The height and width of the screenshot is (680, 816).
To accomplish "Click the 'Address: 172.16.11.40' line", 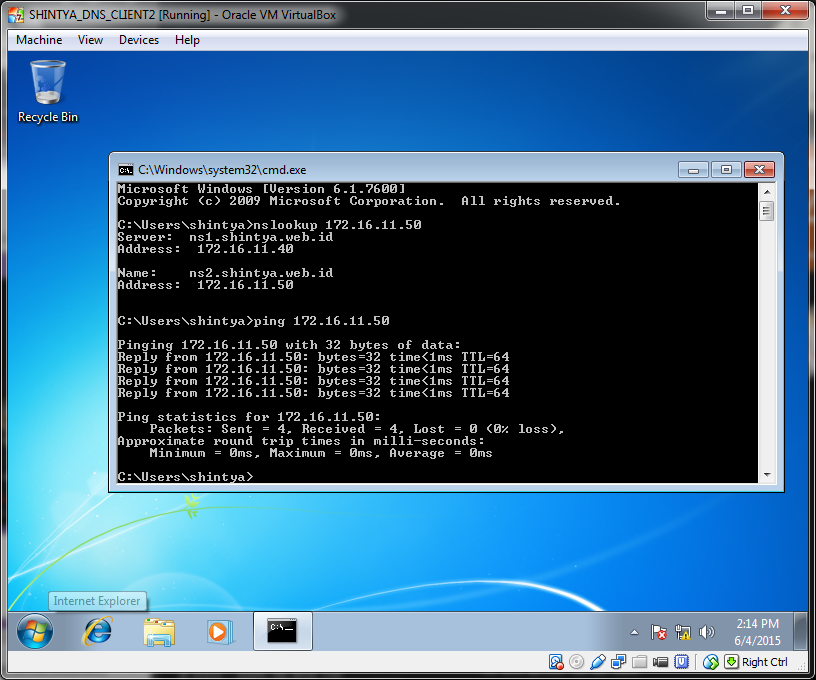I will 206,249.
